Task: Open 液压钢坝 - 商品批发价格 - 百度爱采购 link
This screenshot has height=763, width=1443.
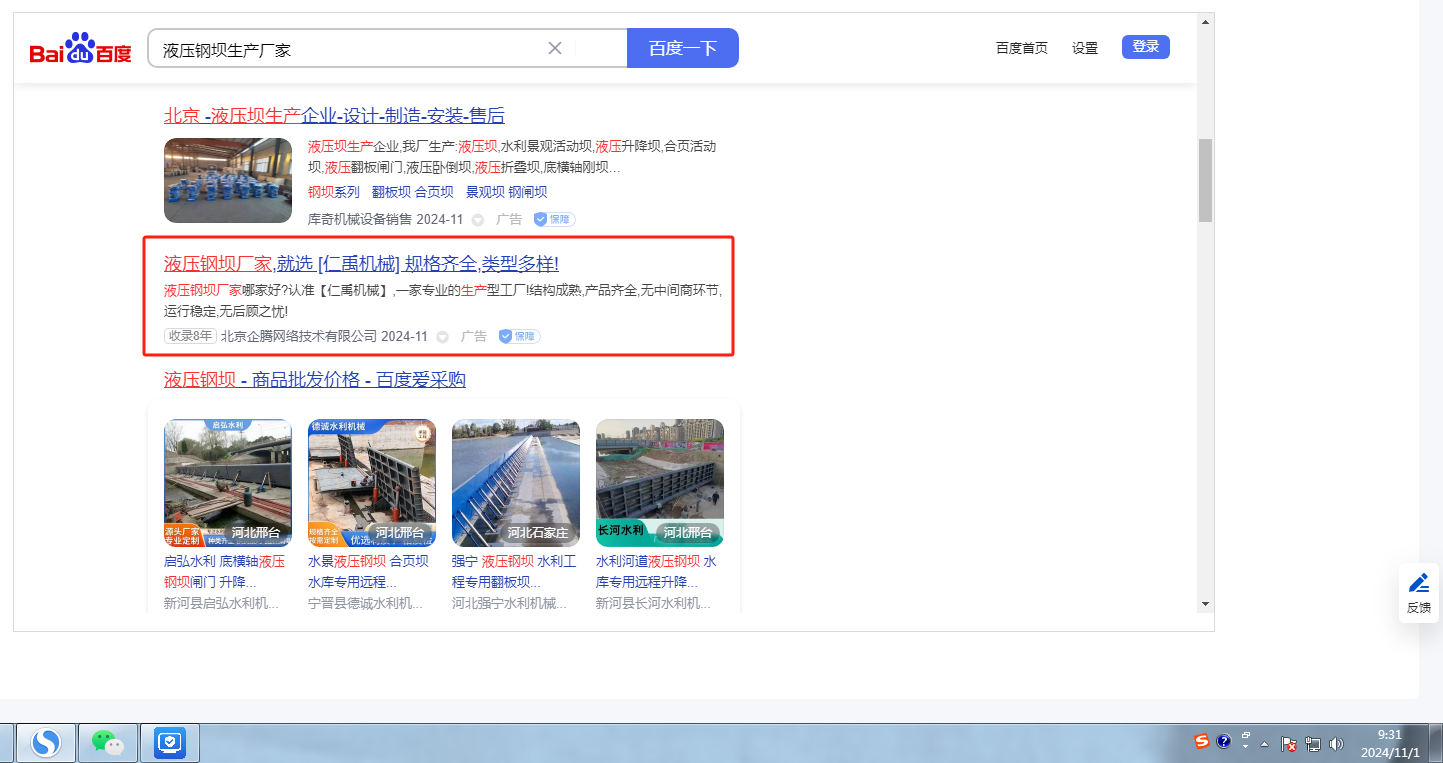Action: (x=315, y=380)
